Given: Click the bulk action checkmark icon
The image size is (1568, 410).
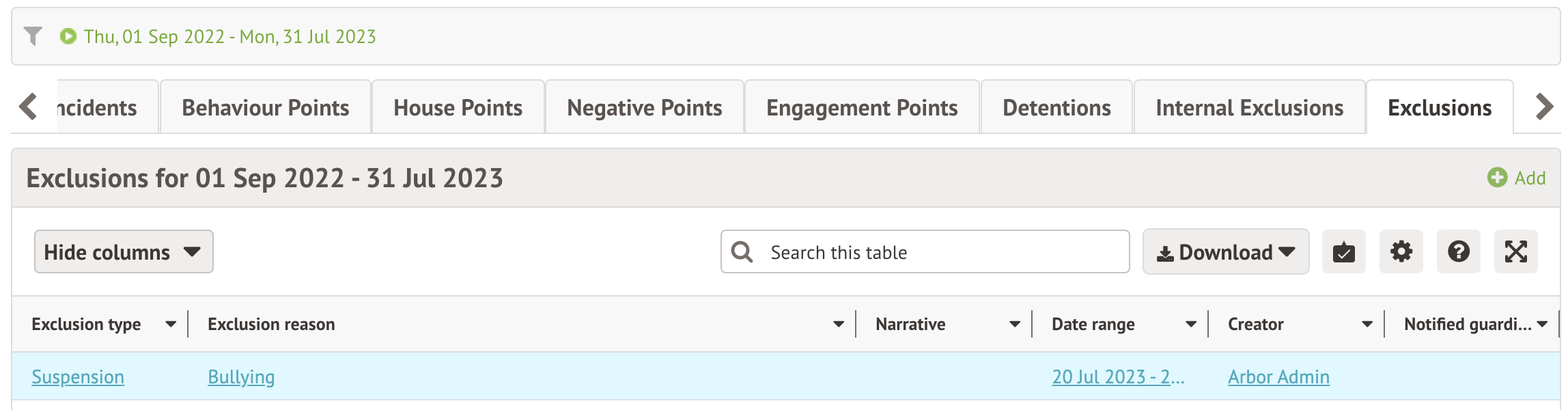Looking at the screenshot, I should [1343, 252].
